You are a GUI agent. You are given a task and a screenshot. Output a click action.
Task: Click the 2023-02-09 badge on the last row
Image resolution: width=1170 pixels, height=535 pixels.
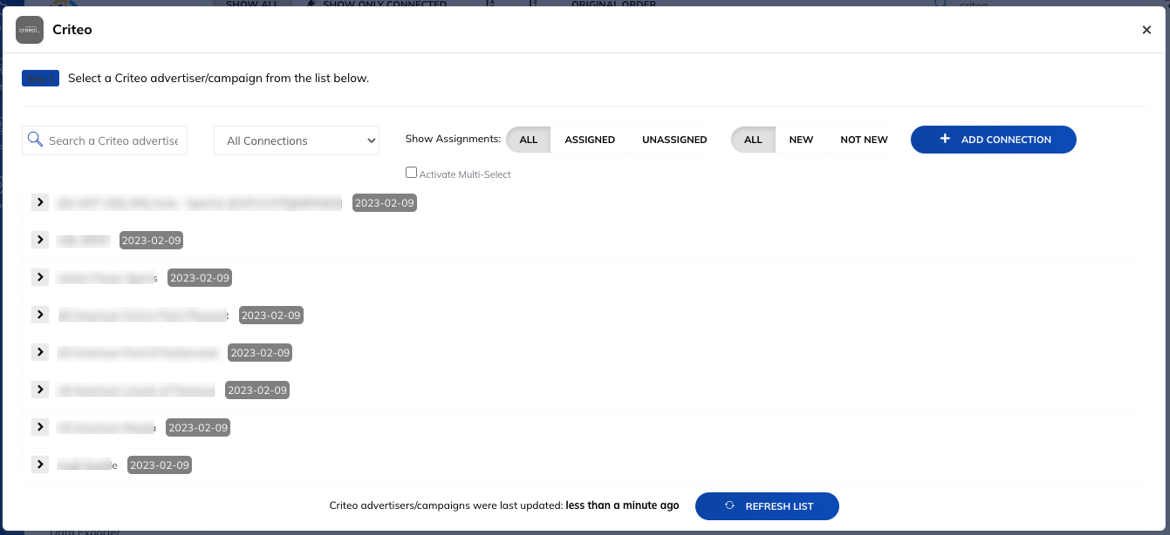click(x=160, y=465)
